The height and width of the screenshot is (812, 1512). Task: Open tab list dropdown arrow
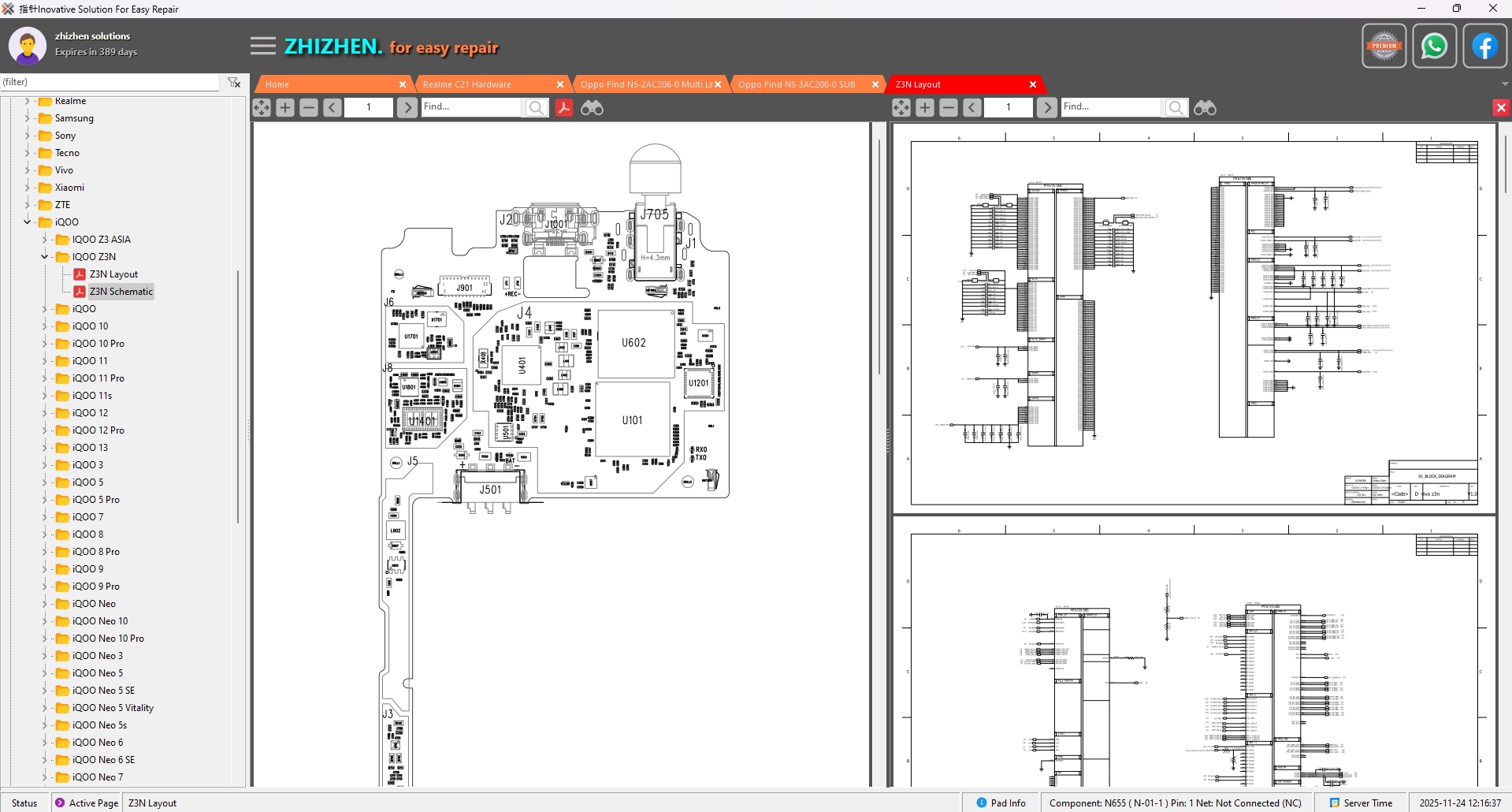tap(1505, 84)
